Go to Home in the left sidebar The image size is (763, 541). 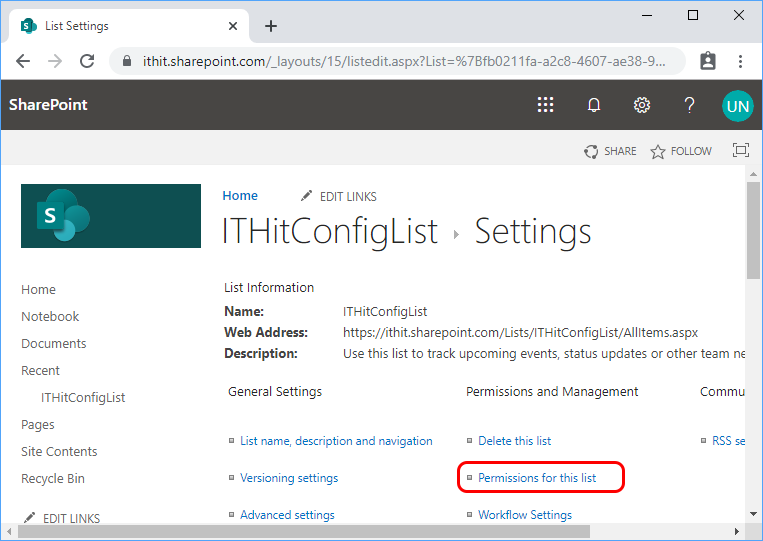tap(38, 289)
